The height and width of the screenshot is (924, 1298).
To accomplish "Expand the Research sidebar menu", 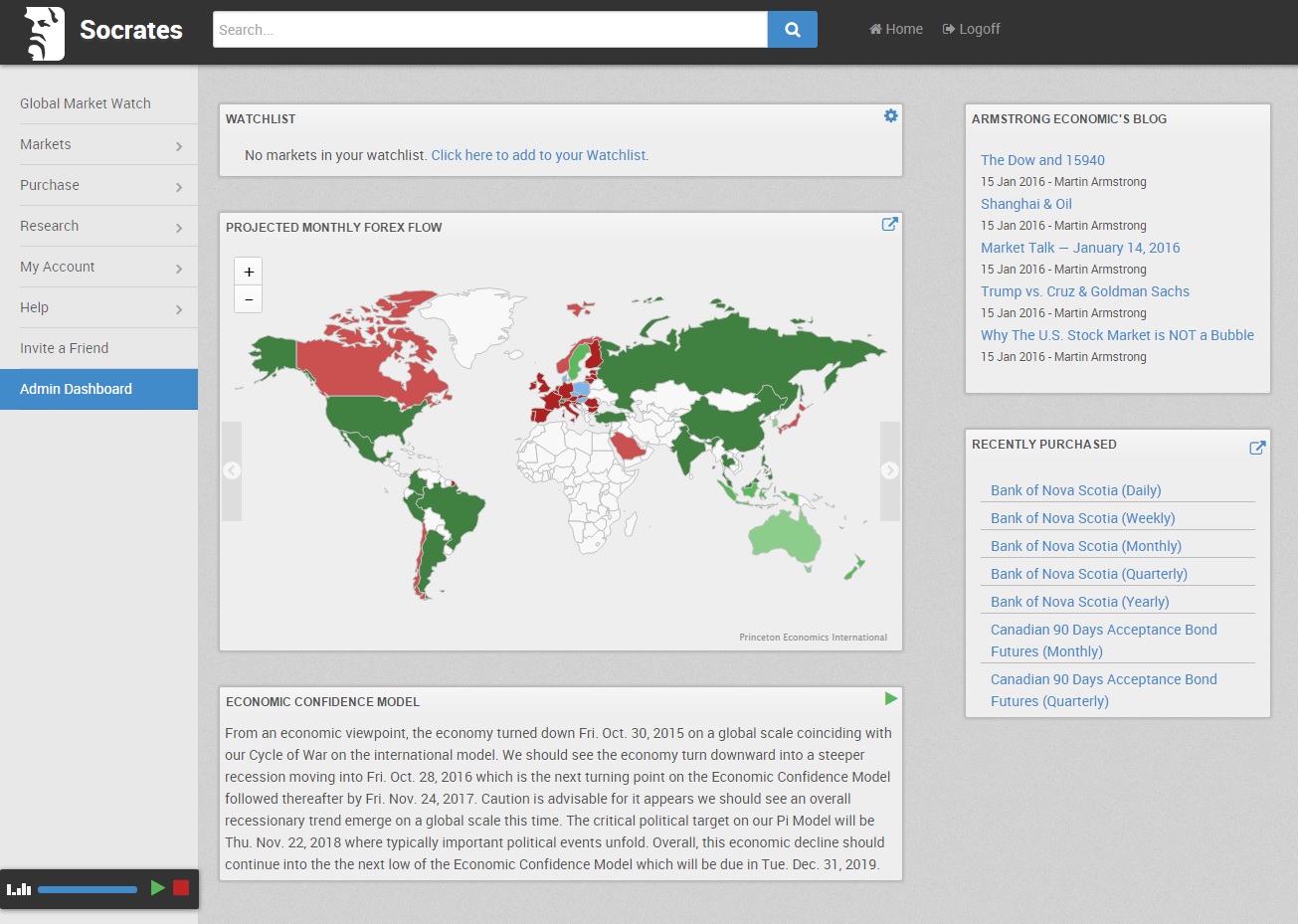I will tap(98, 226).
